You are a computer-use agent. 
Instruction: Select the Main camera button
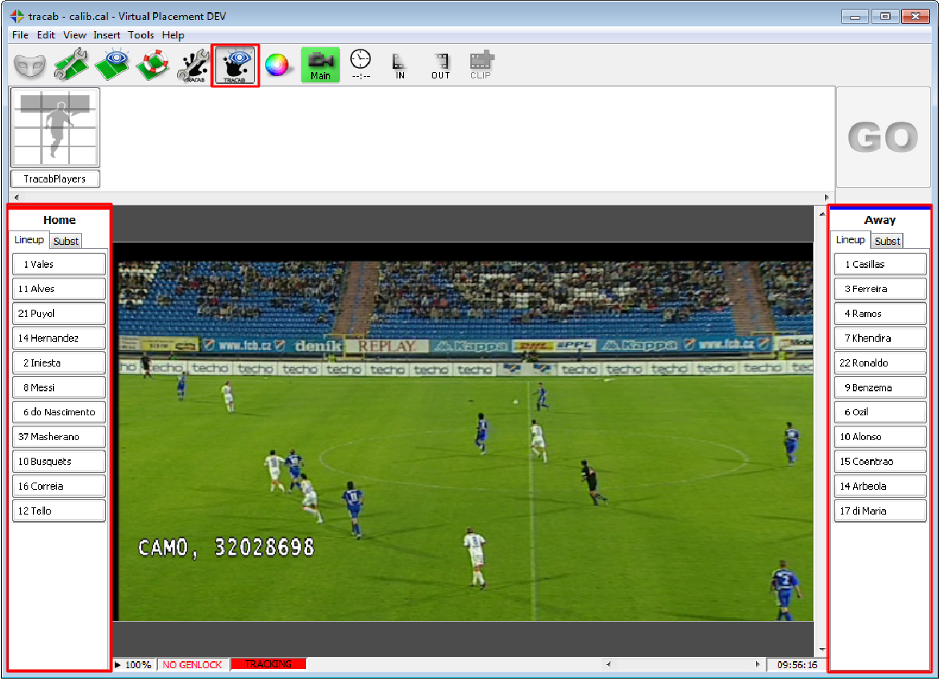pos(320,65)
